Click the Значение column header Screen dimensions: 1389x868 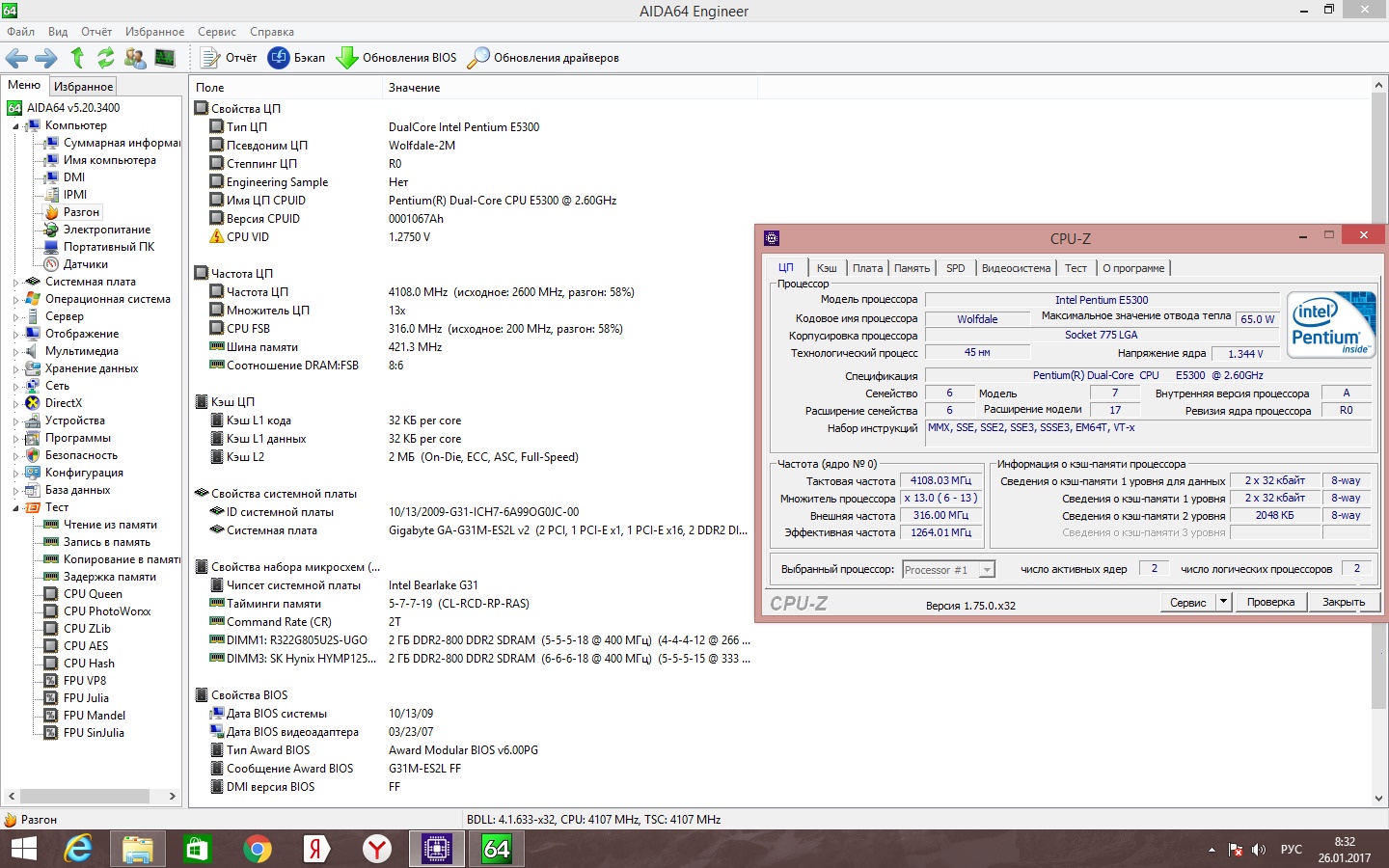coord(569,88)
